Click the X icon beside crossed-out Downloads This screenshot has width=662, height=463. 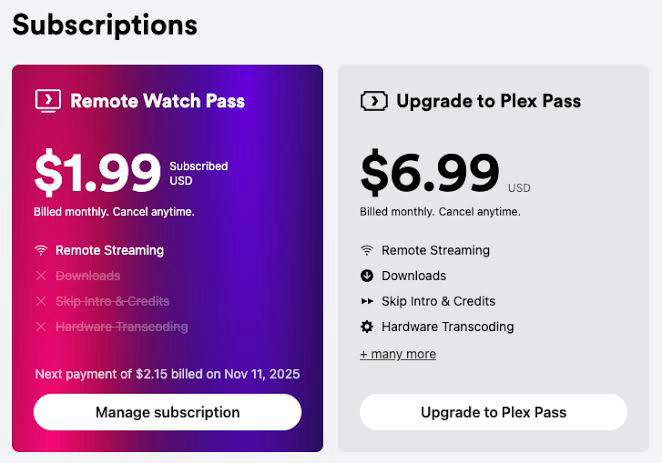[41, 276]
